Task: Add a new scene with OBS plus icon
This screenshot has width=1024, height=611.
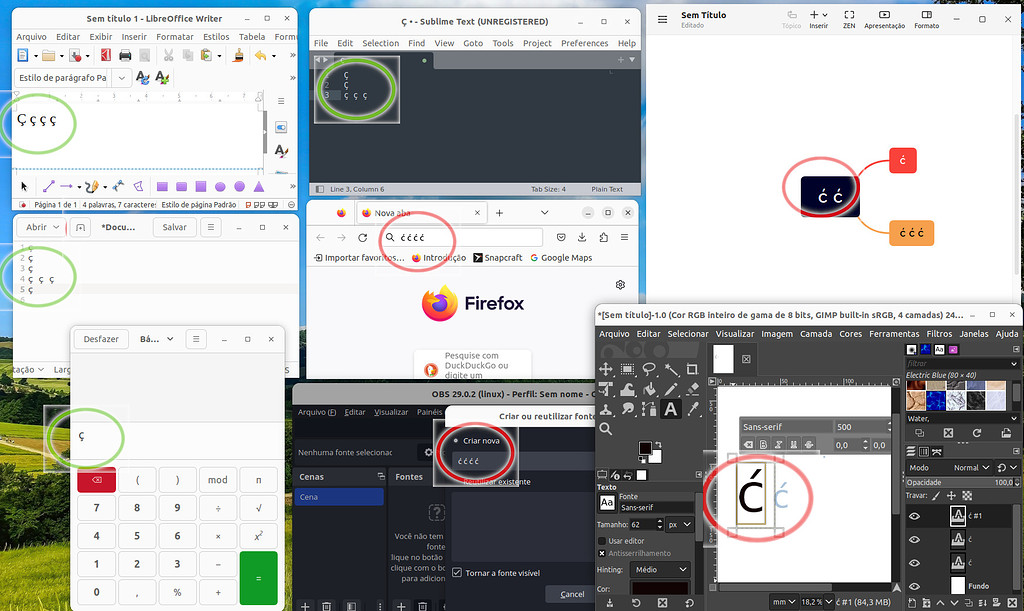Action: (305, 604)
